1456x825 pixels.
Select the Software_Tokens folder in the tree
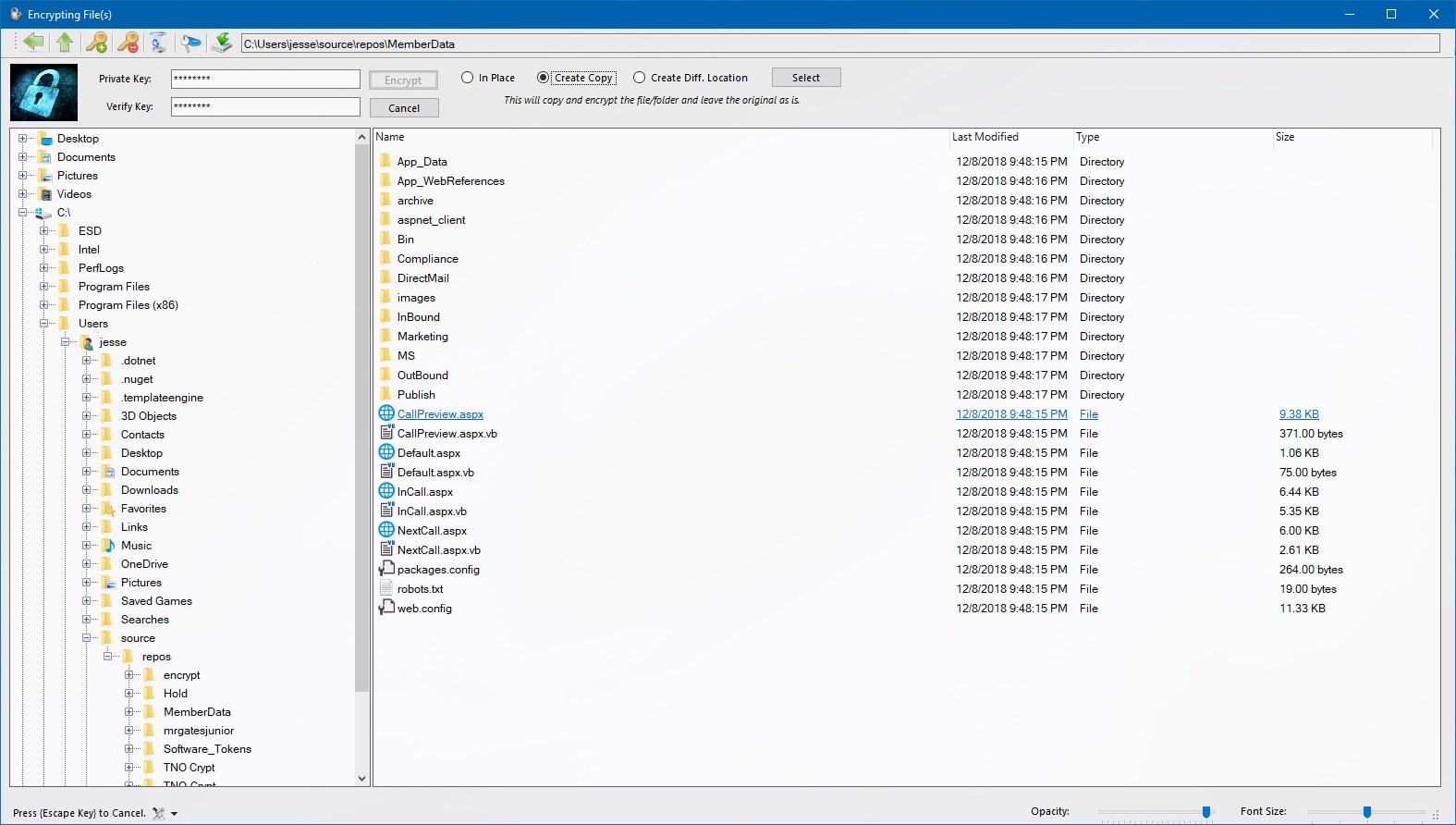click(207, 749)
